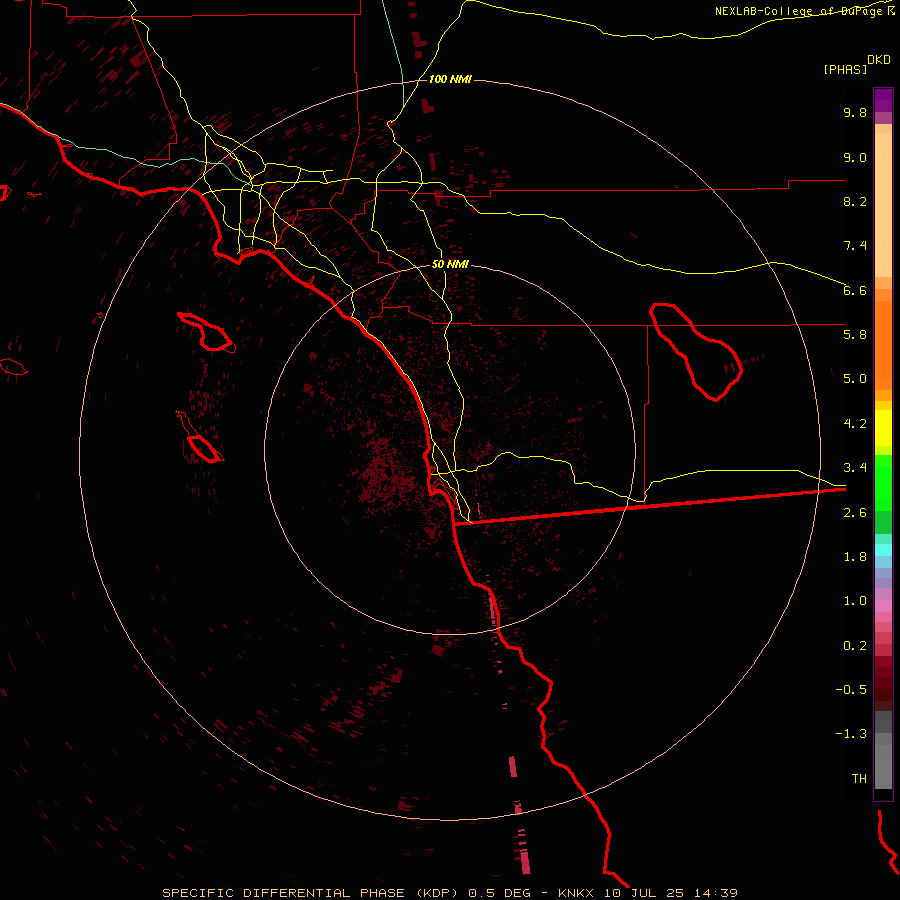Select the 8.2 scale value
Image resolution: width=900 pixels, height=900 pixels.
(855, 201)
